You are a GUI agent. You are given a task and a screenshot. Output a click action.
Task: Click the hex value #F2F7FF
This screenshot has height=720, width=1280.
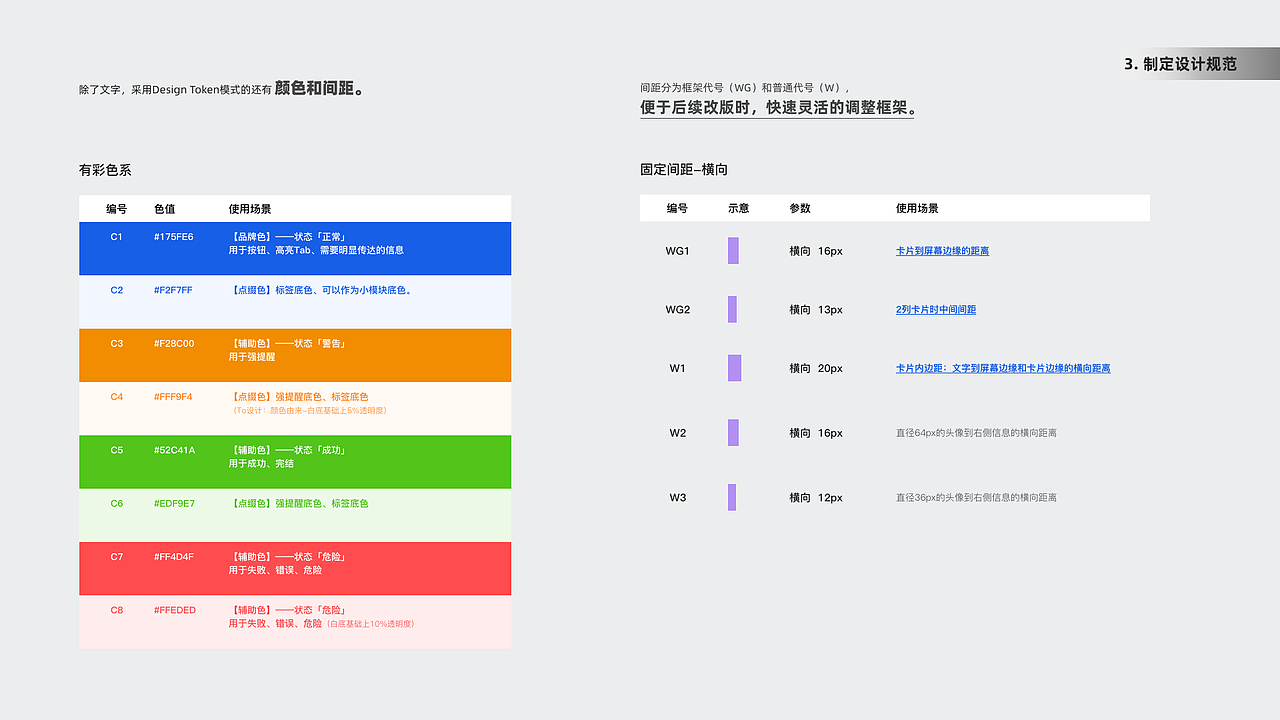pyautogui.click(x=173, y=290)
